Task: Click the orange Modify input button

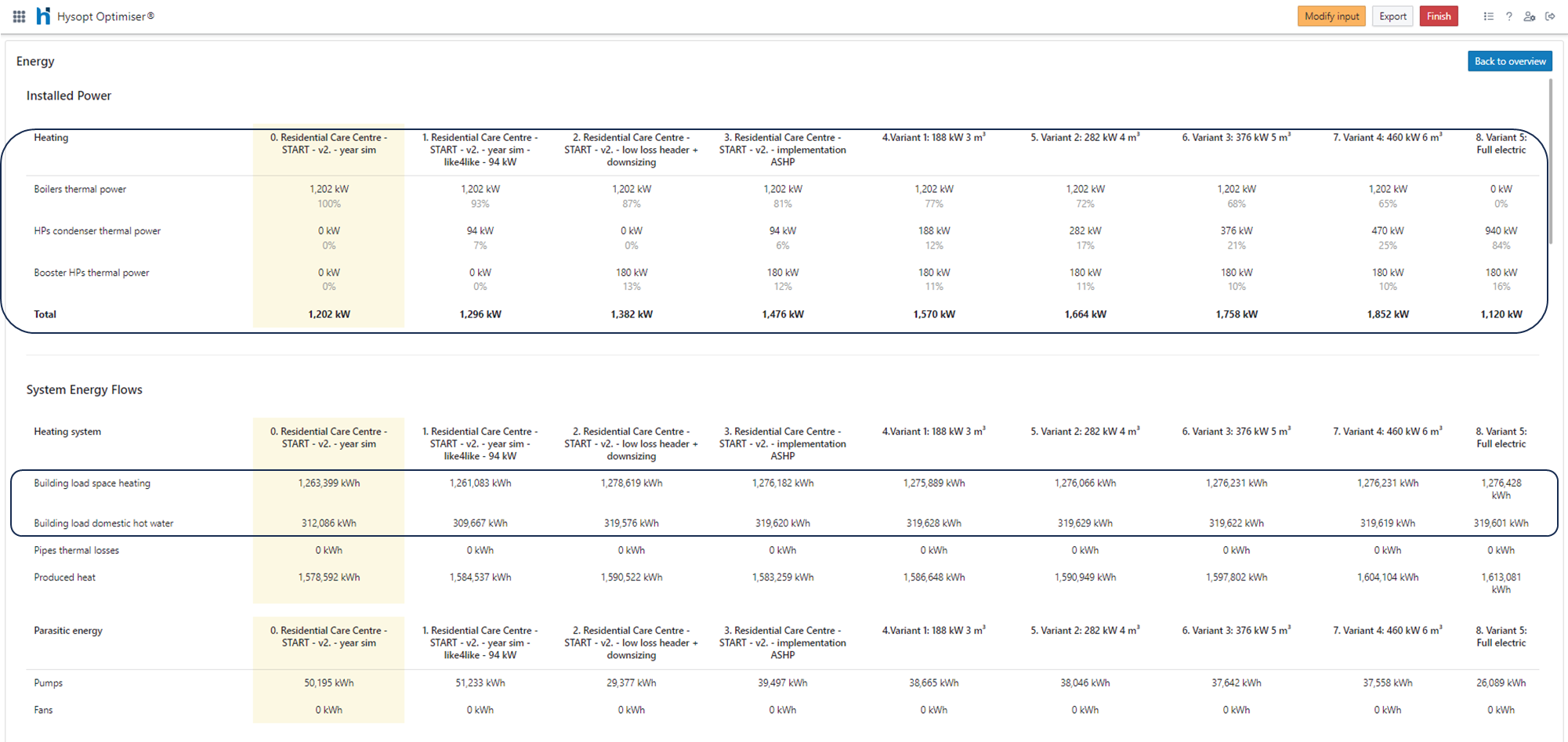Action: (1331, 16)
